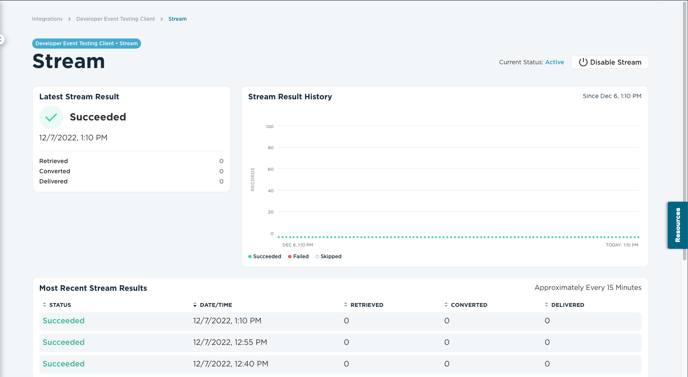Screen dimensions: 688x377
Task: Click the Stream Result History title
Action: (290, 97)
